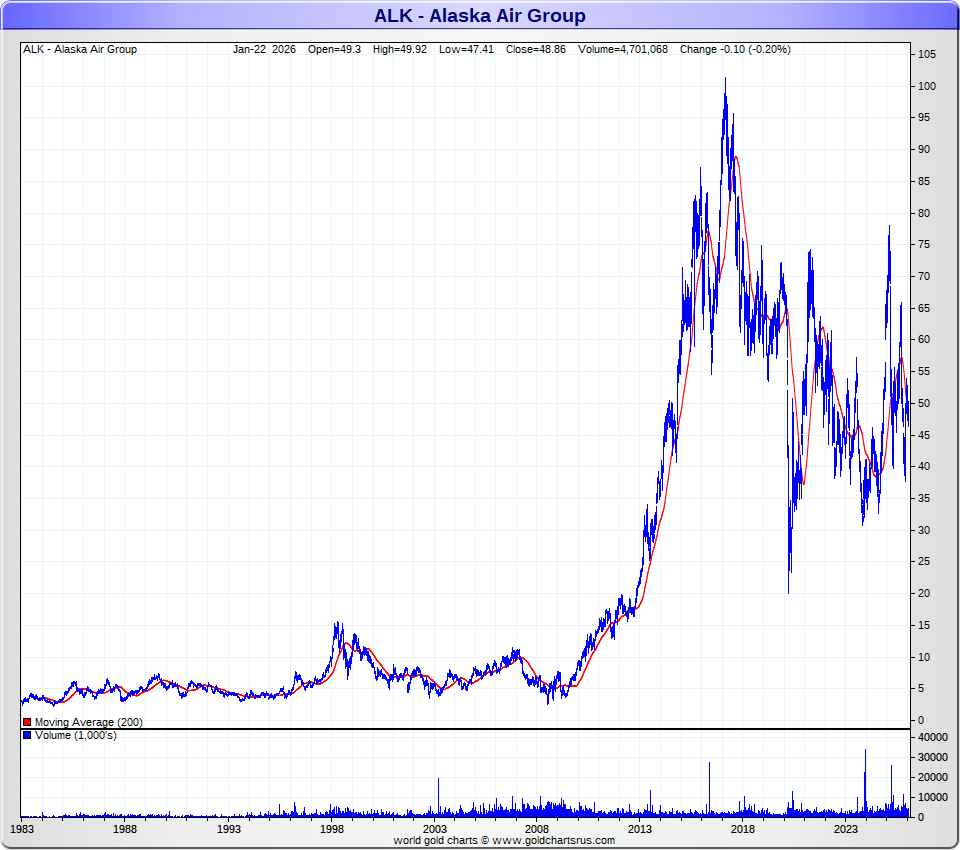Click the 2008 x-axis label
The height and width of the screenshot is (850, 960).
pyautogui.click(x=537, y=829)
